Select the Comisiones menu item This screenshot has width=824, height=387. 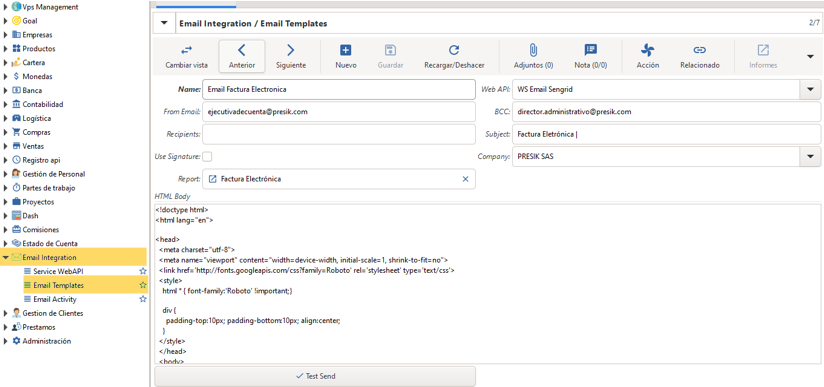coord(40,230)
